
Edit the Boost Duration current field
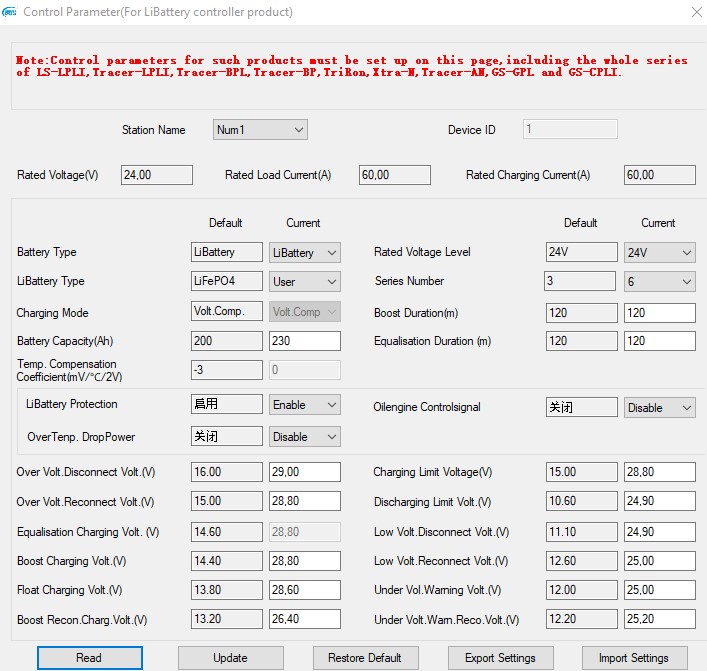point(659,313)
